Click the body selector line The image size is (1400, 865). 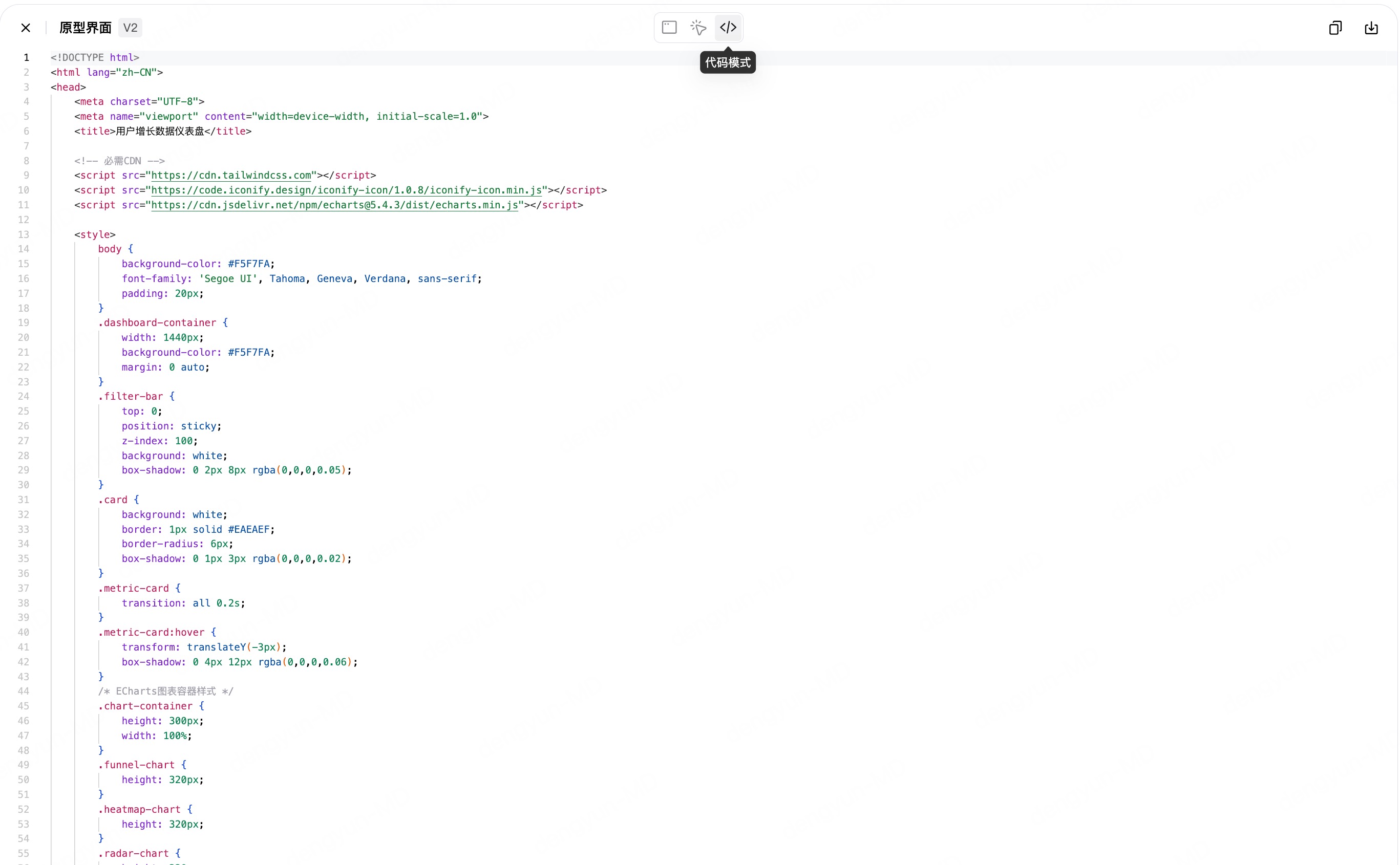click(x=115, y=249)
